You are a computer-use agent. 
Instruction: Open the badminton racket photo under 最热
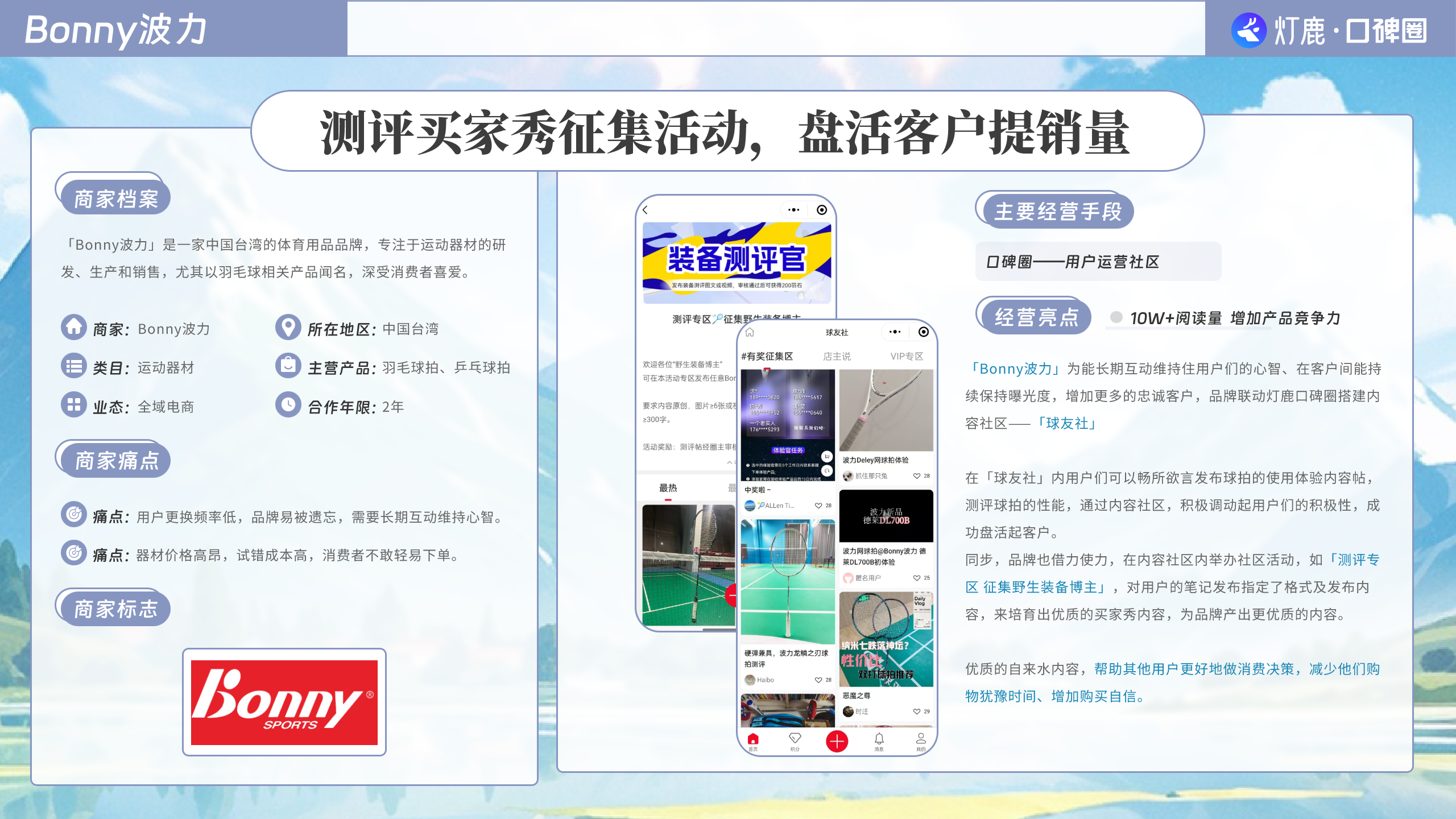[x=689, y=565]
